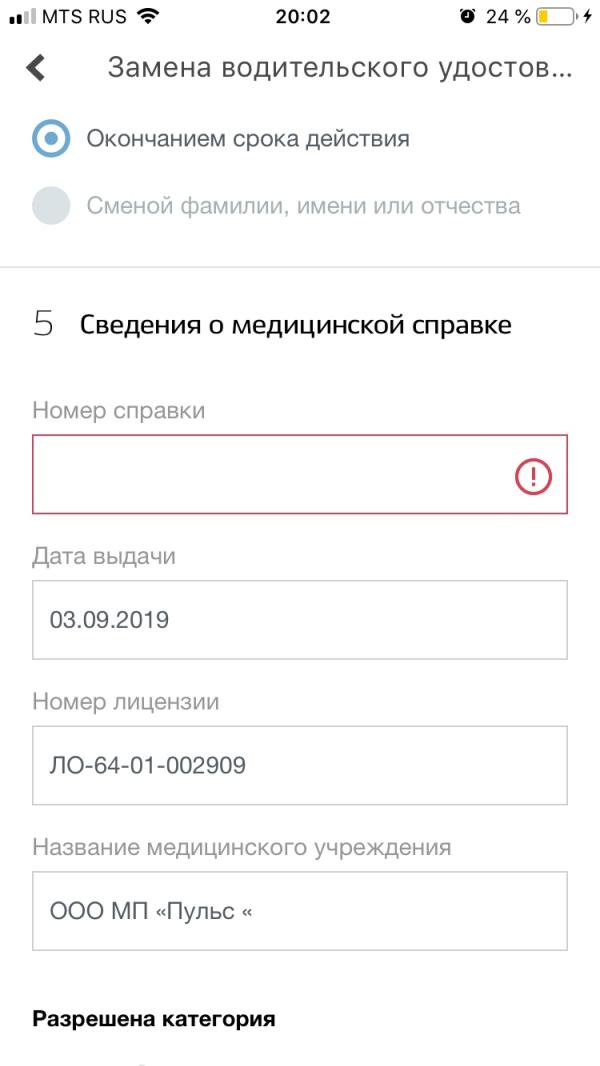Image resolution: width=600 pixels, height=1066 pixels.
Task: Edit the ООО МП «Пульс « institution field
Action: pyautogui.click(x=300, y=910)
